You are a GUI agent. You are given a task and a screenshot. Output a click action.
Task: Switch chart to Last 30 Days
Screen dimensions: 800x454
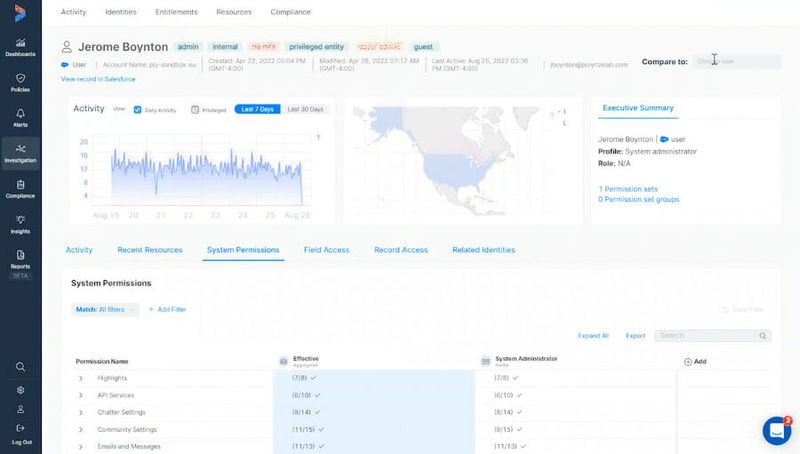307,109
